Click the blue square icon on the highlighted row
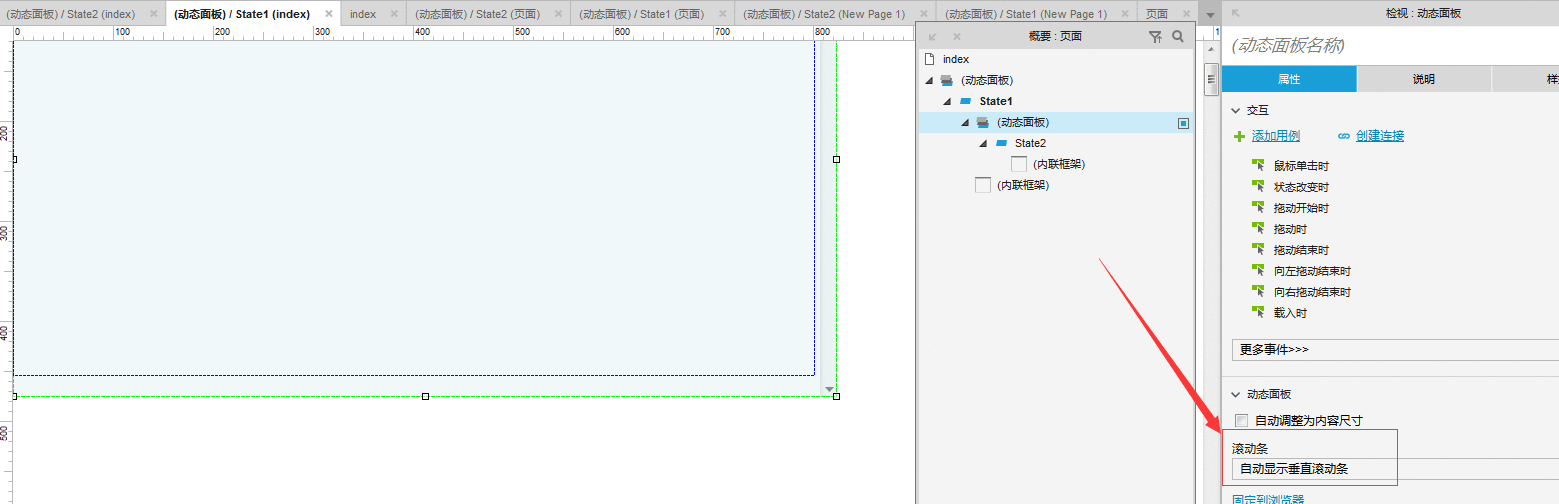The image size is (1559, 504). tap(1183, 123)
